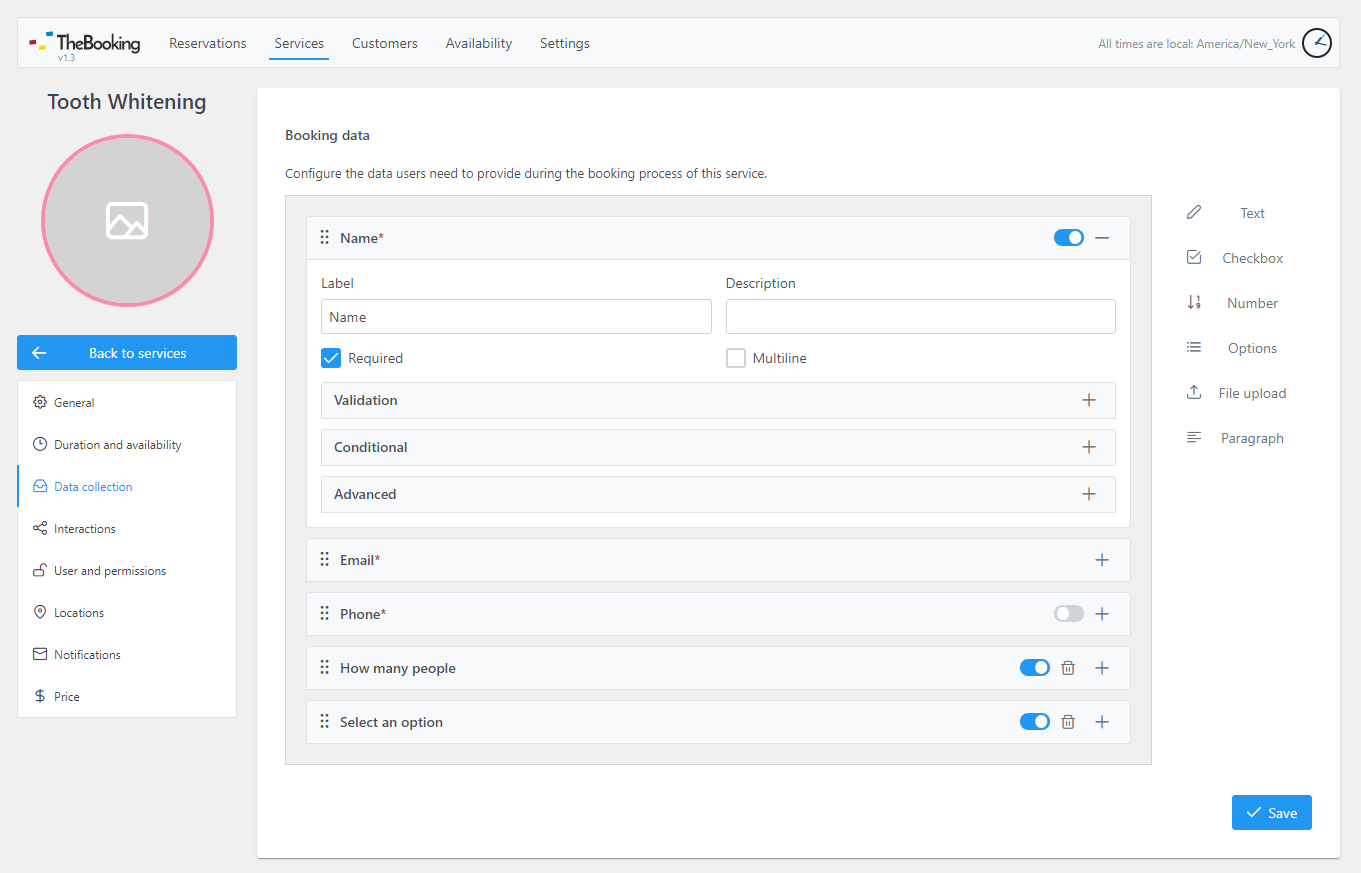Expand the Conditional section

pos(718,447)
